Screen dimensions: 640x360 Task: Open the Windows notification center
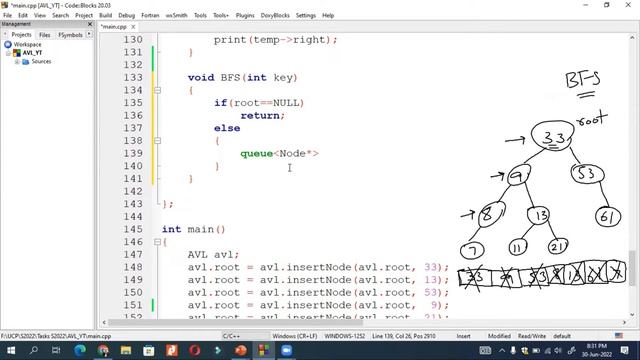(624, 350)
